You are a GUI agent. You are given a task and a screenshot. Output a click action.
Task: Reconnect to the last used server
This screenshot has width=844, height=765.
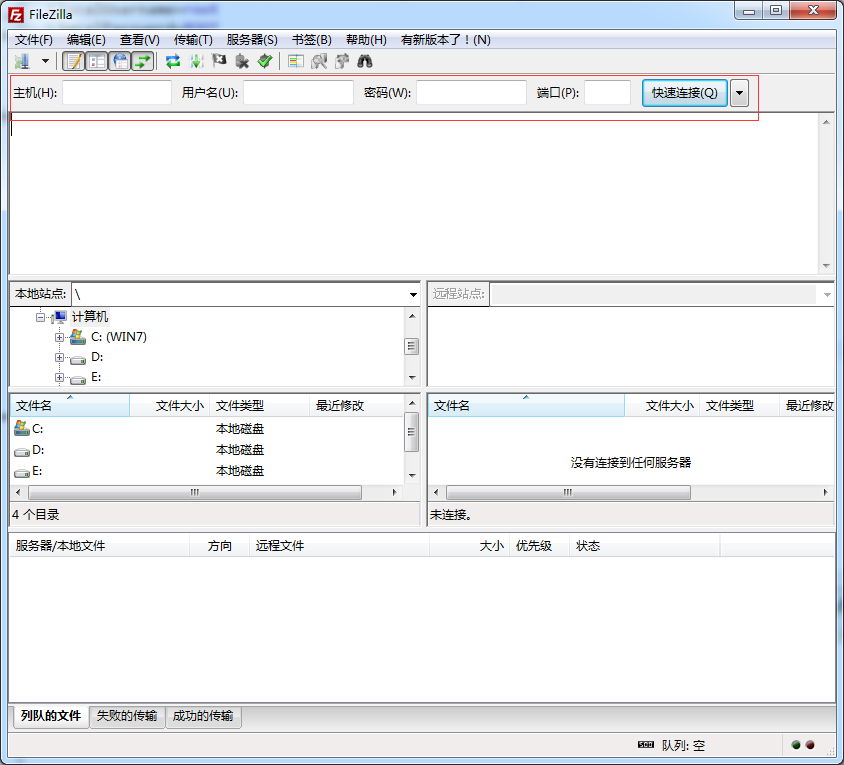click(265, 61)
